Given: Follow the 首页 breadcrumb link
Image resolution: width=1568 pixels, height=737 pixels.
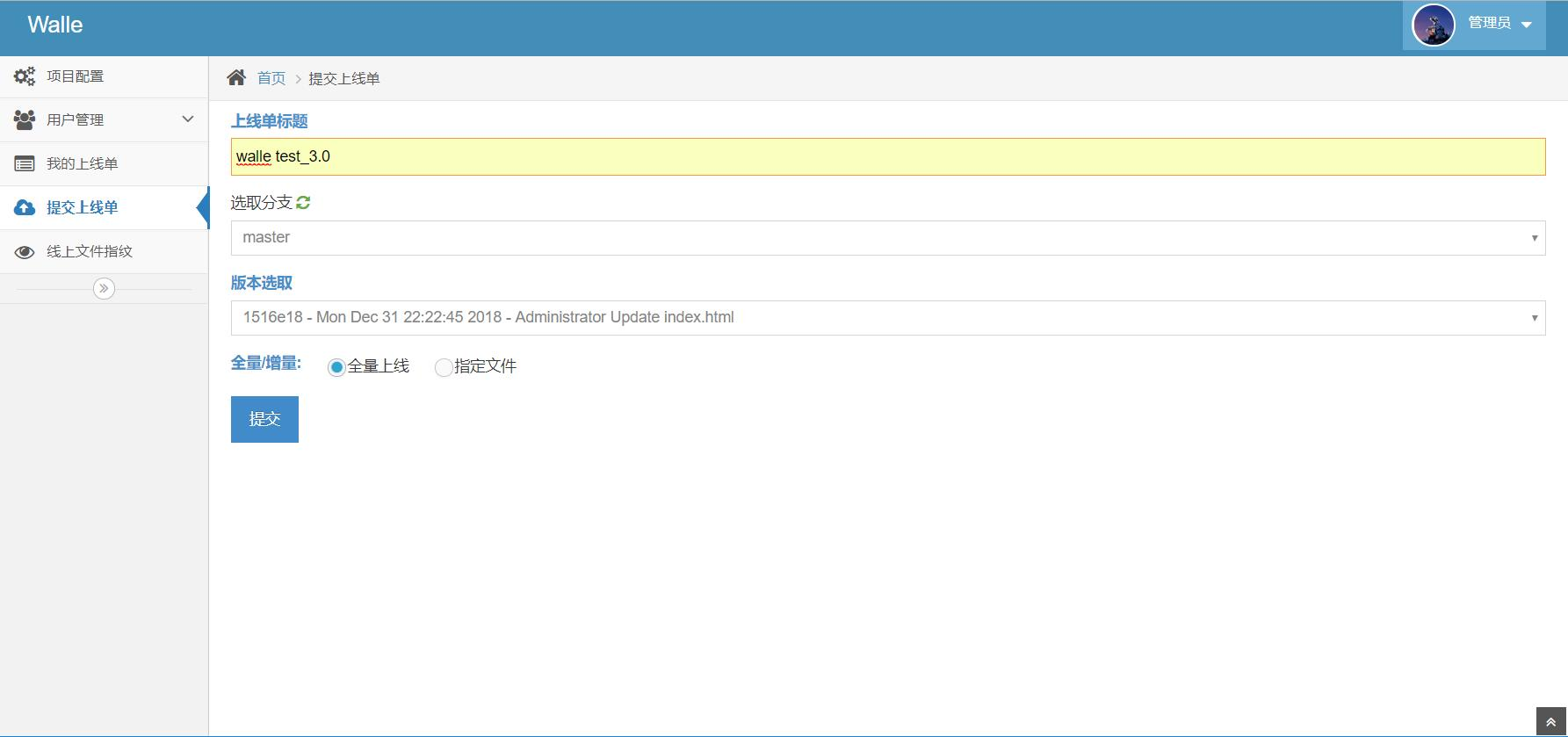Looking at the screenshot, I should [x=271, y=78].
